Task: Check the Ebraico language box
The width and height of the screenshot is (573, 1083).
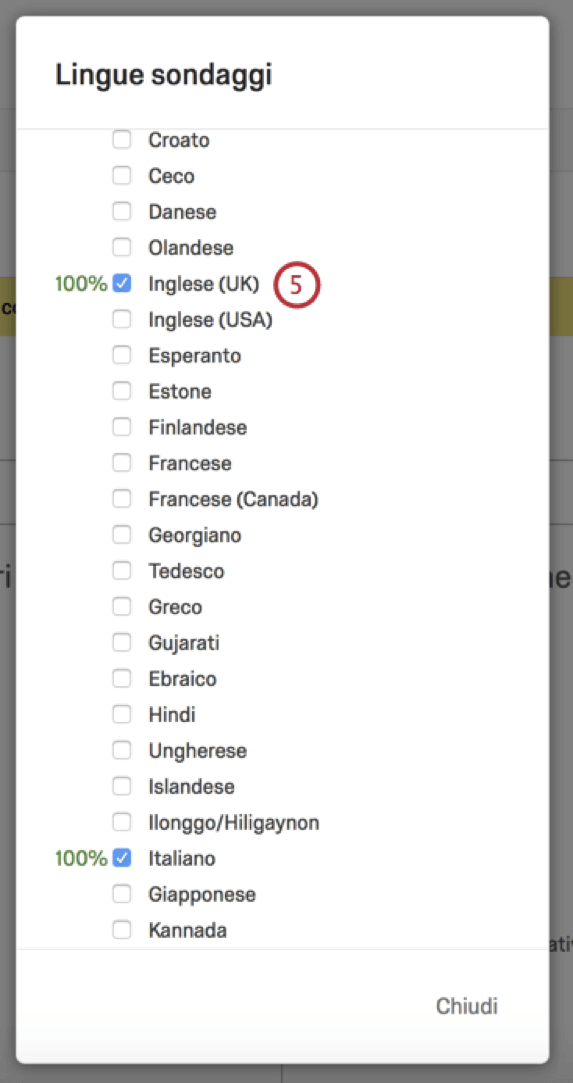Action: (122, 679)
